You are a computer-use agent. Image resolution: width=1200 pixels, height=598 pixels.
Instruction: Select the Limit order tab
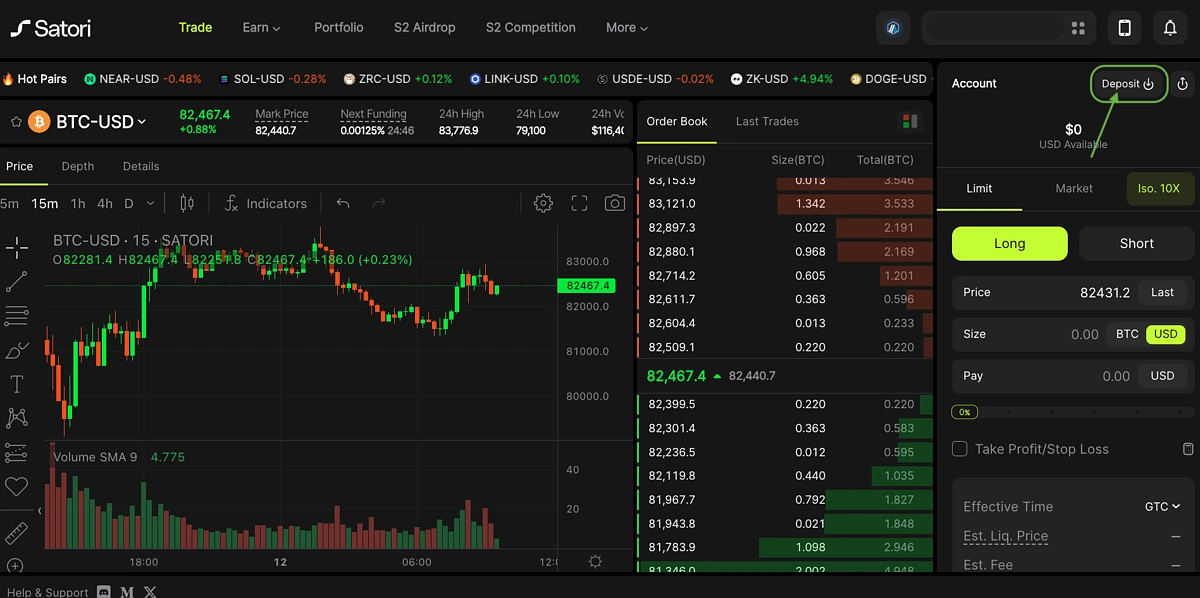pos(979,188)
